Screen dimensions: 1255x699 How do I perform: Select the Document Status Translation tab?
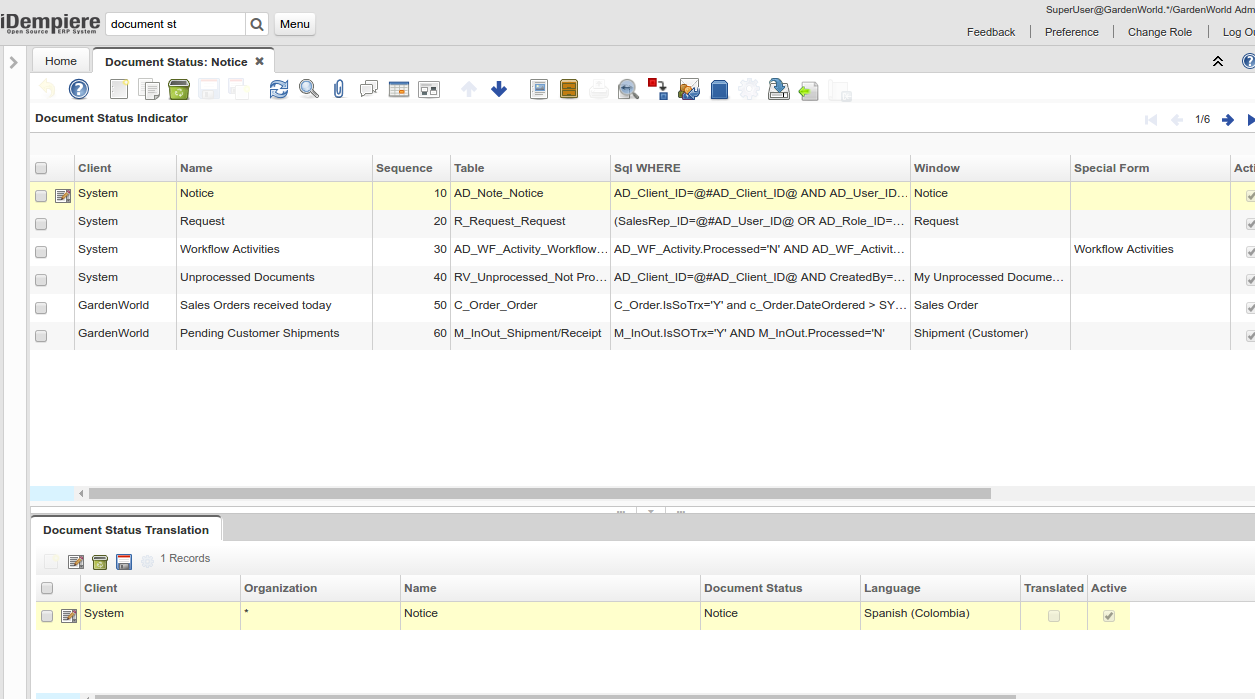pyautogui.click(x=126, y=530)
